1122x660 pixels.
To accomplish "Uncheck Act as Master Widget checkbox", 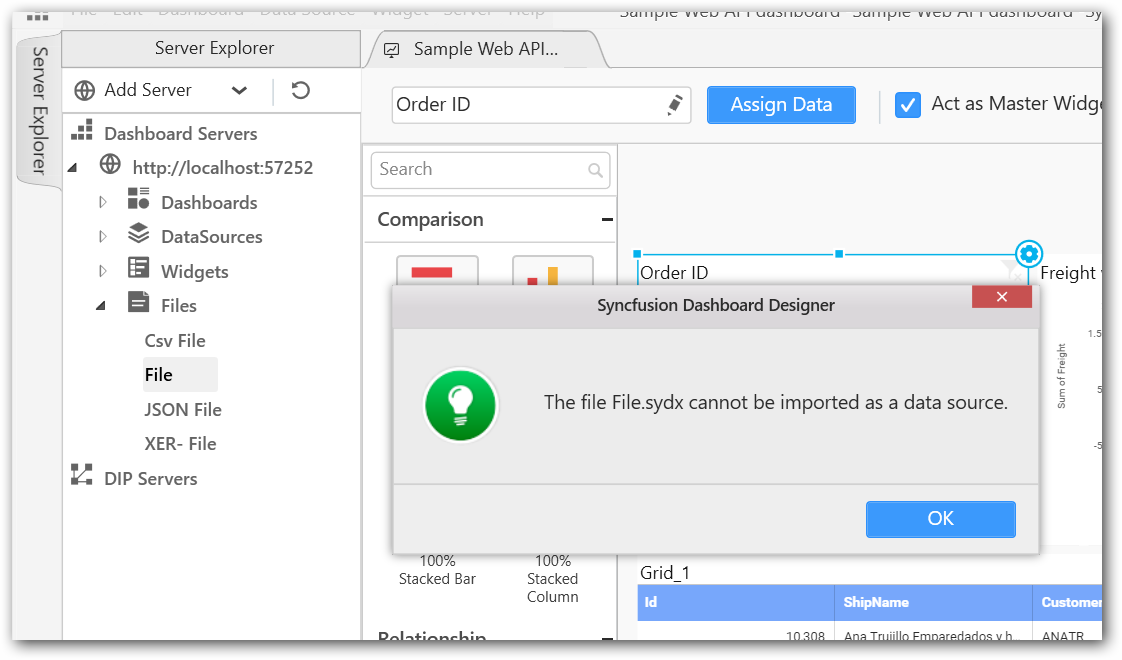I will click(908, 105).
